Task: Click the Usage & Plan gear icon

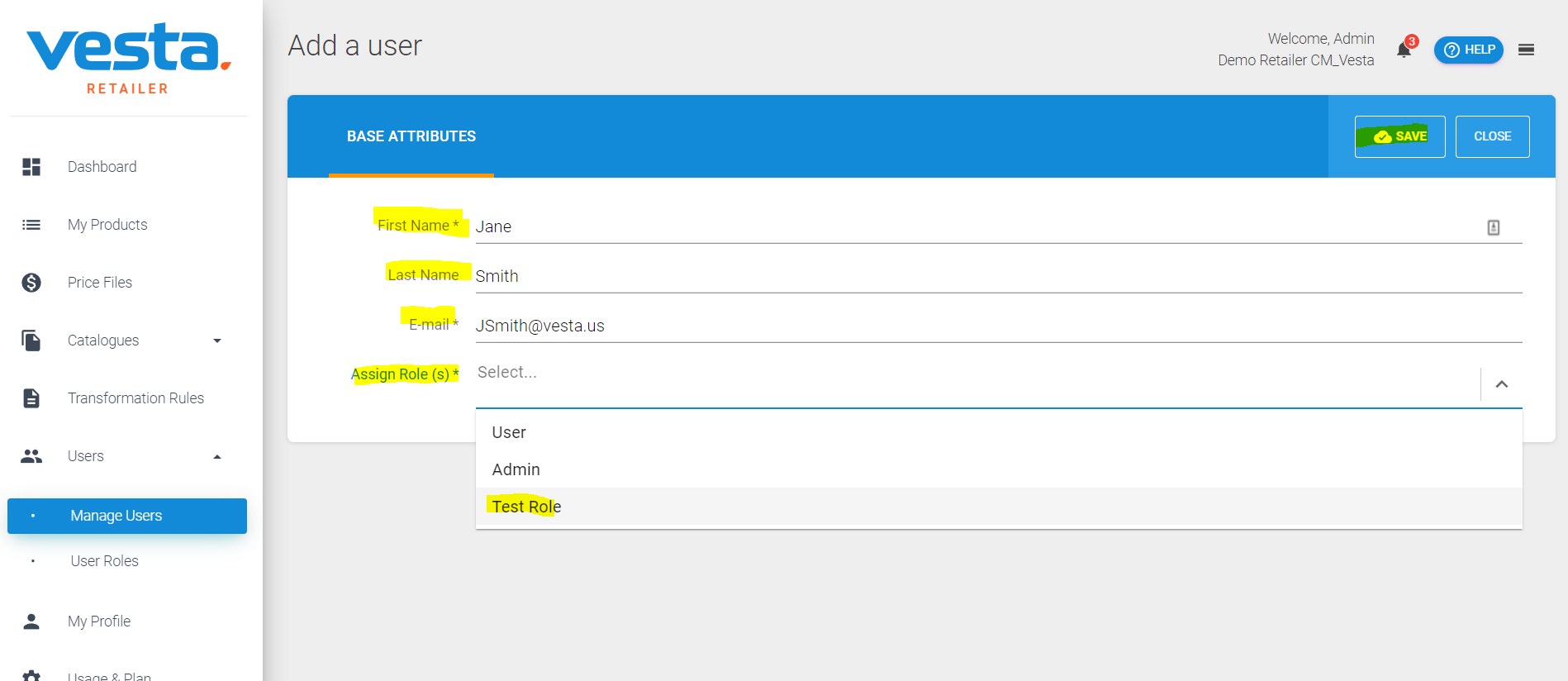Action: [31, 675]
